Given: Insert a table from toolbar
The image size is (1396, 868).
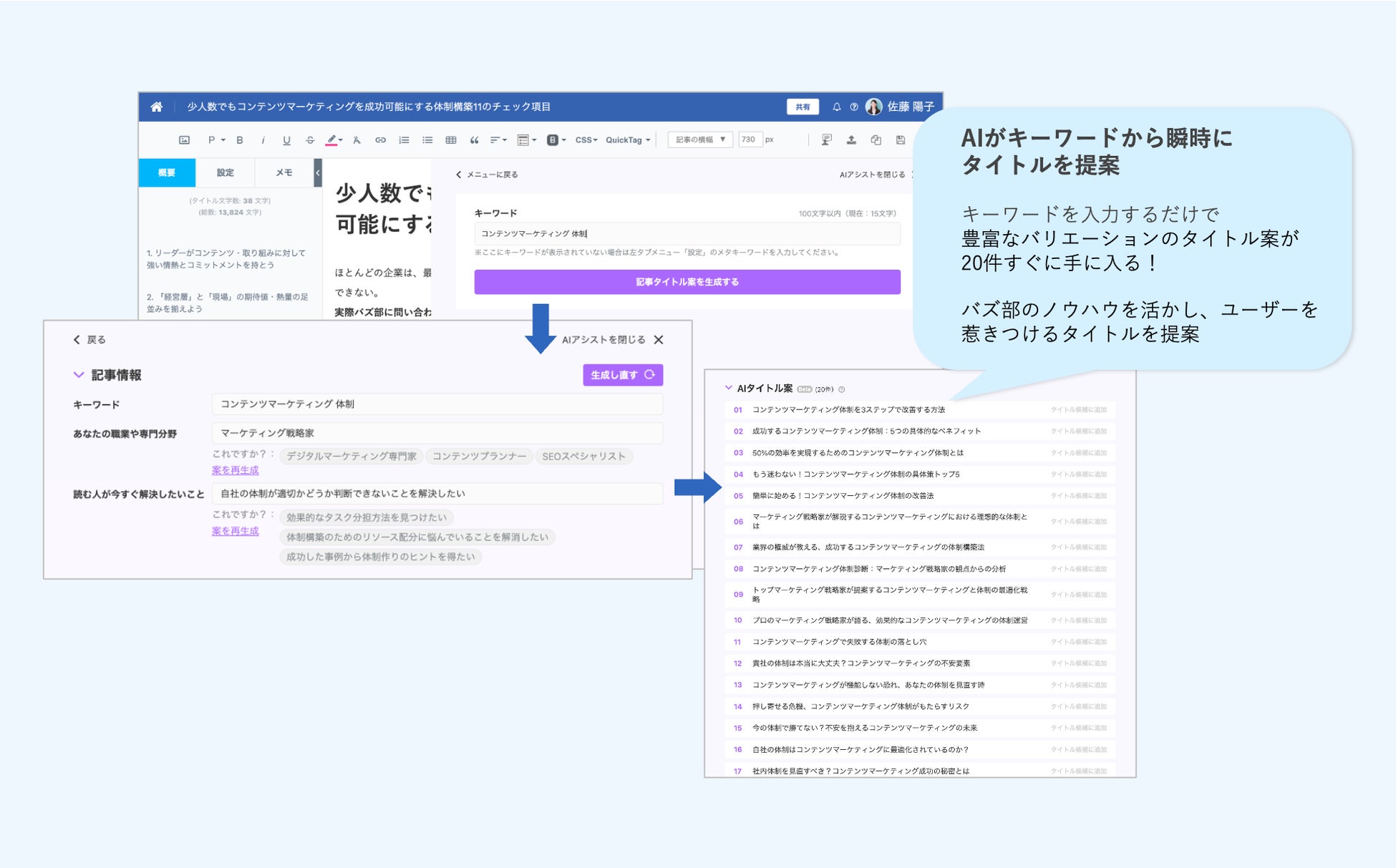Looking at the screenshot, I should coord(450,140).
